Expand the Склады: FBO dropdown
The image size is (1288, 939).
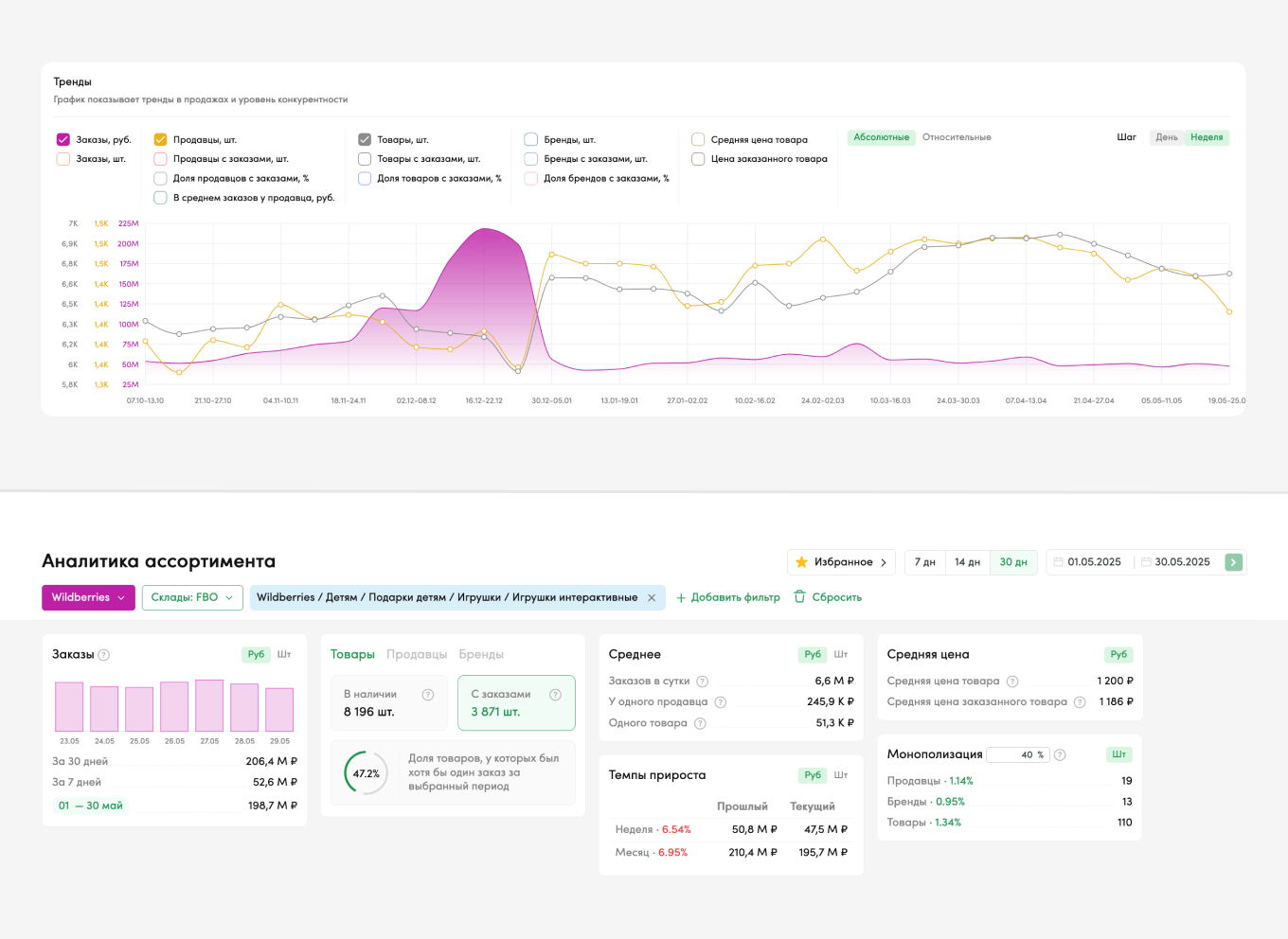point(192,598)
